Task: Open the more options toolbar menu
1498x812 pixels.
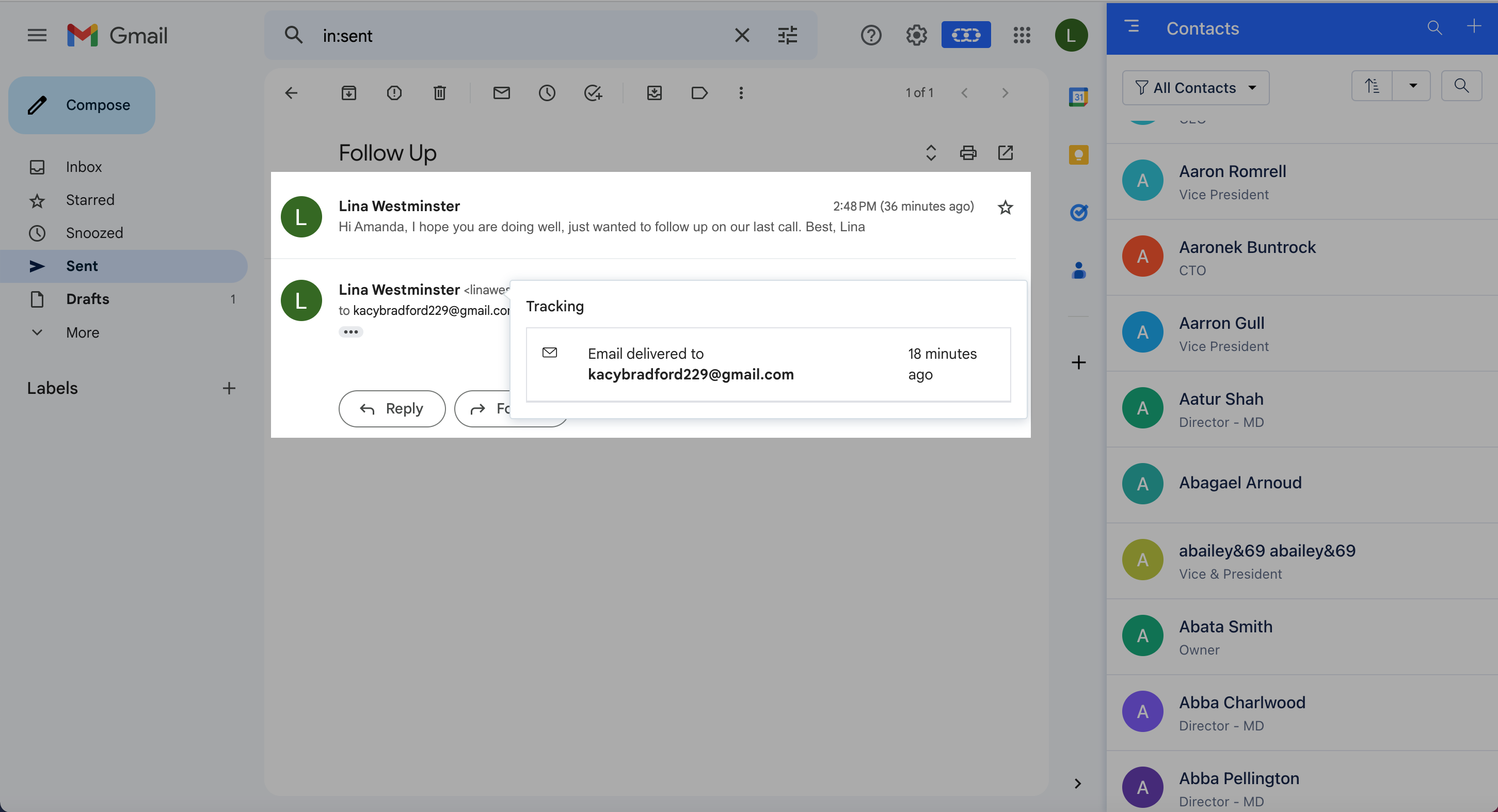Action: [x=741, y=92]
